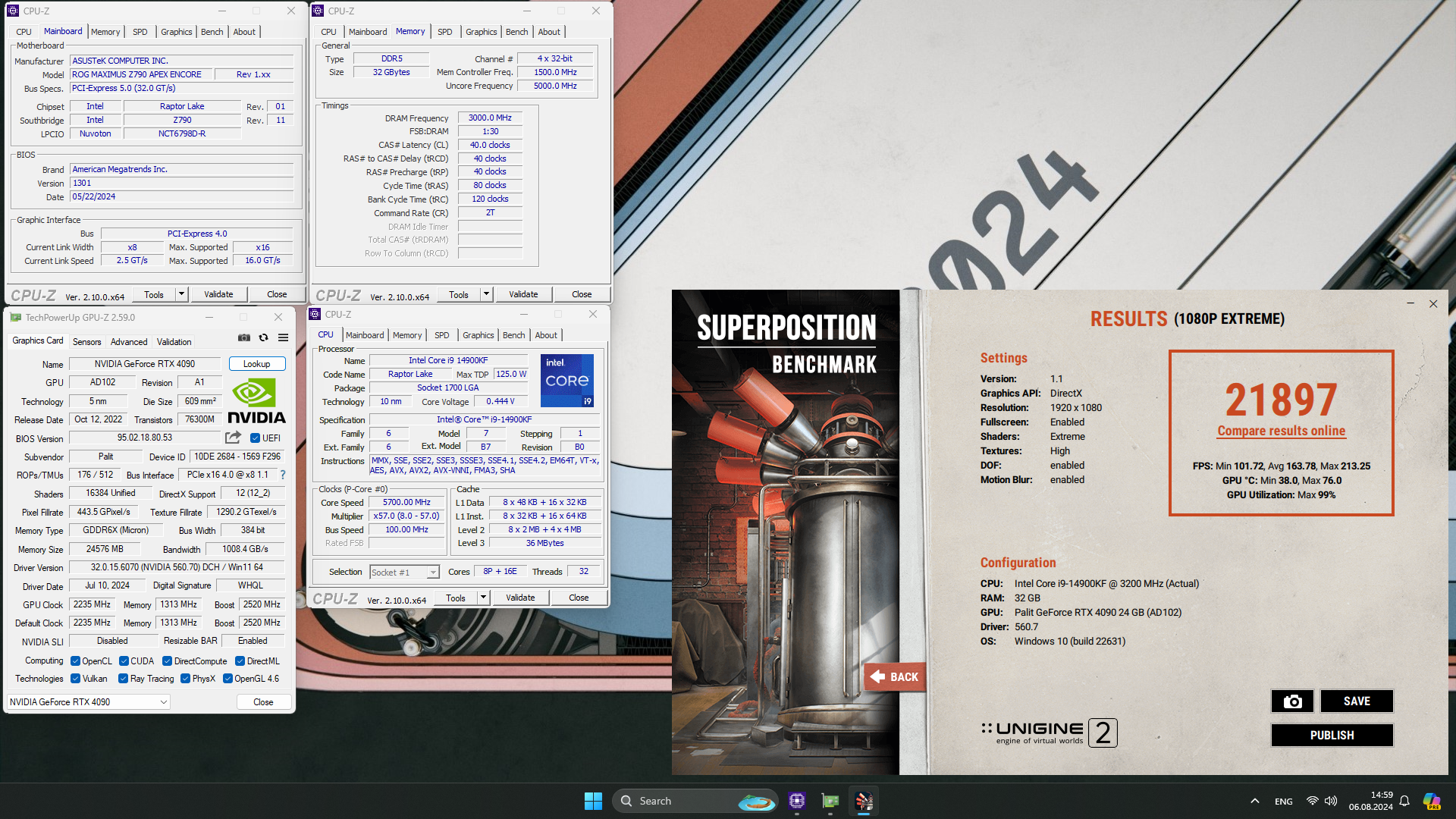
Task: Open Graphics tab in CPU-Z Memory window
Action: point(482,32)
